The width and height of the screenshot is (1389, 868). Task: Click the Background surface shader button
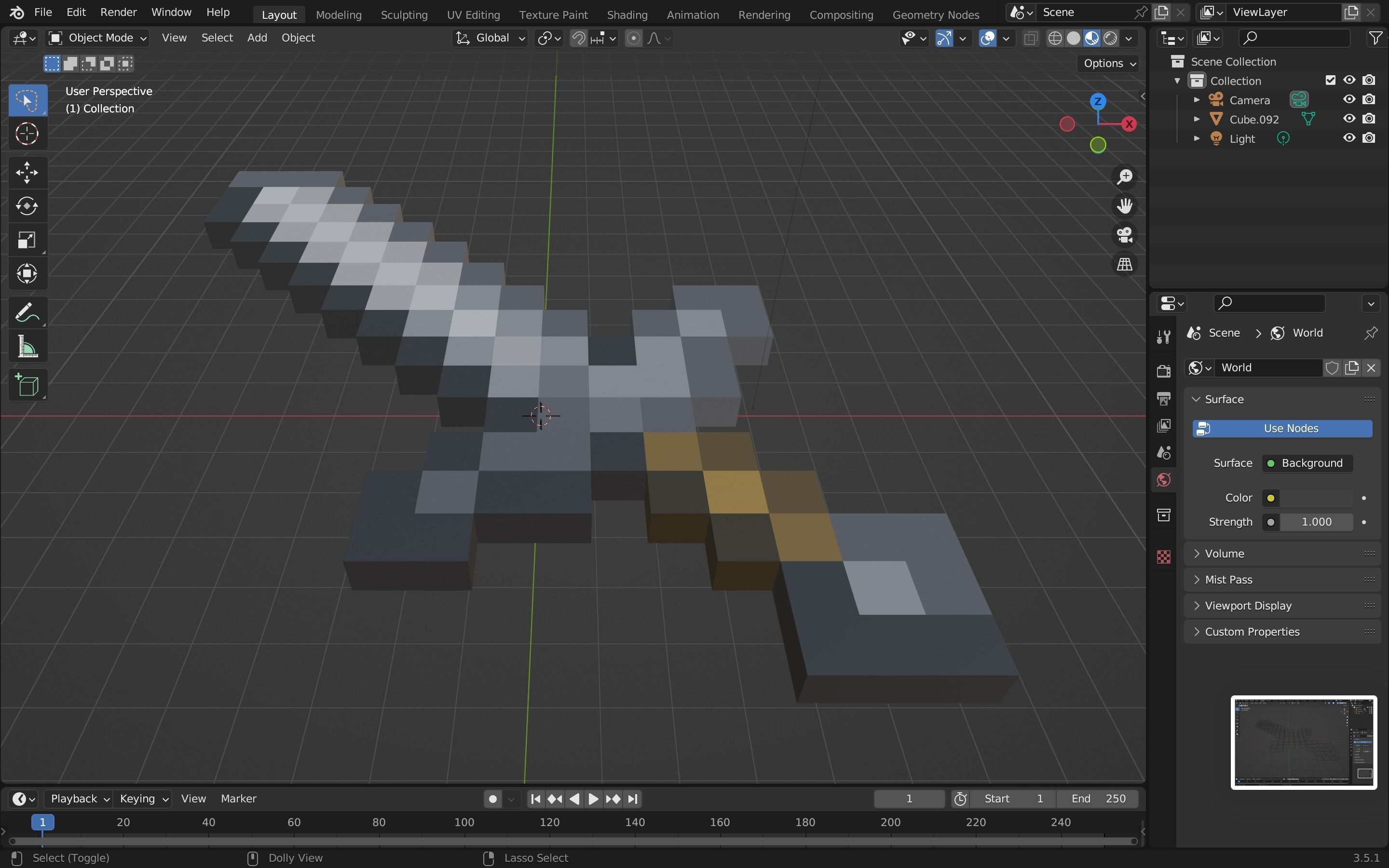click(x=1307, y=463)
